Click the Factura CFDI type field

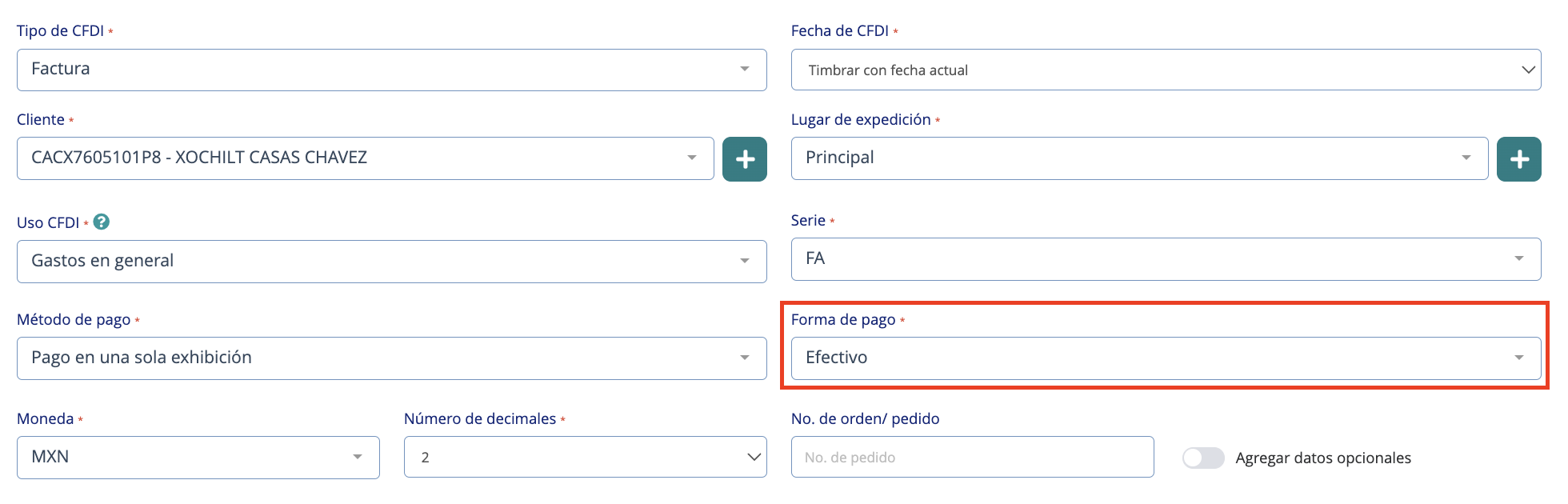point(391,70)
